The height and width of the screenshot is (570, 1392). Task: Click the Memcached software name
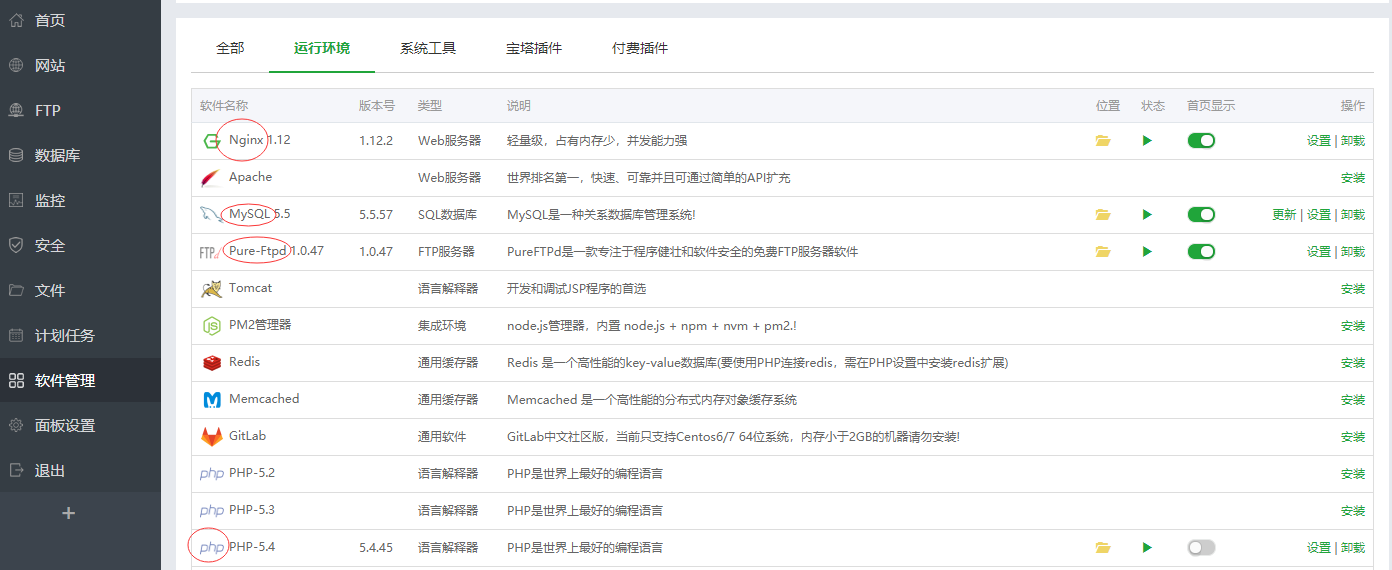coord(264,399)
